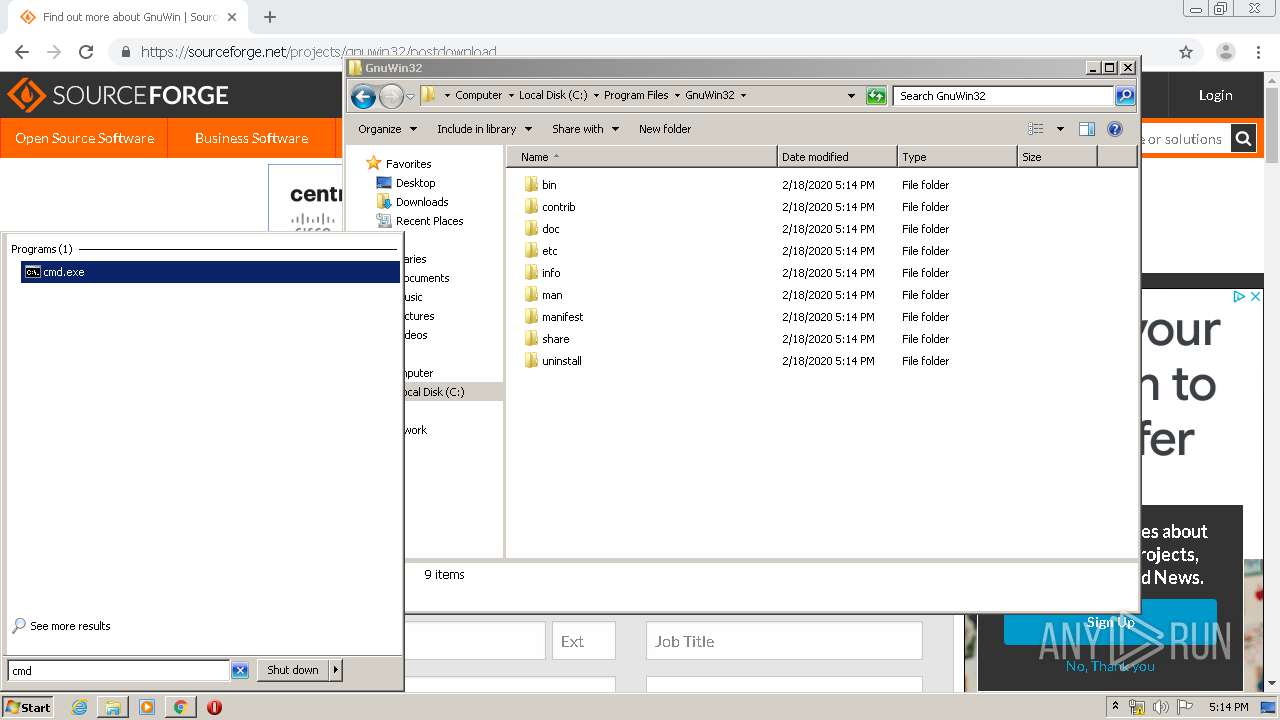Image resolution: width=1280 pixels, height=720 pixels.
Task: Click the Start menu search box
Action: click(119, 671)
